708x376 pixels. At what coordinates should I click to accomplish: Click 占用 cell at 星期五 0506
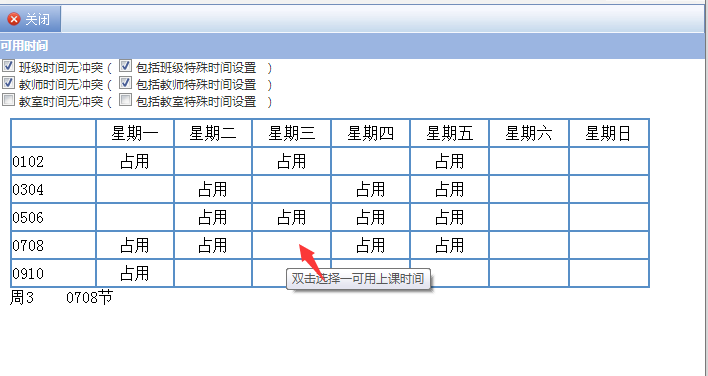pyautogui.click(x=449, y=217)
